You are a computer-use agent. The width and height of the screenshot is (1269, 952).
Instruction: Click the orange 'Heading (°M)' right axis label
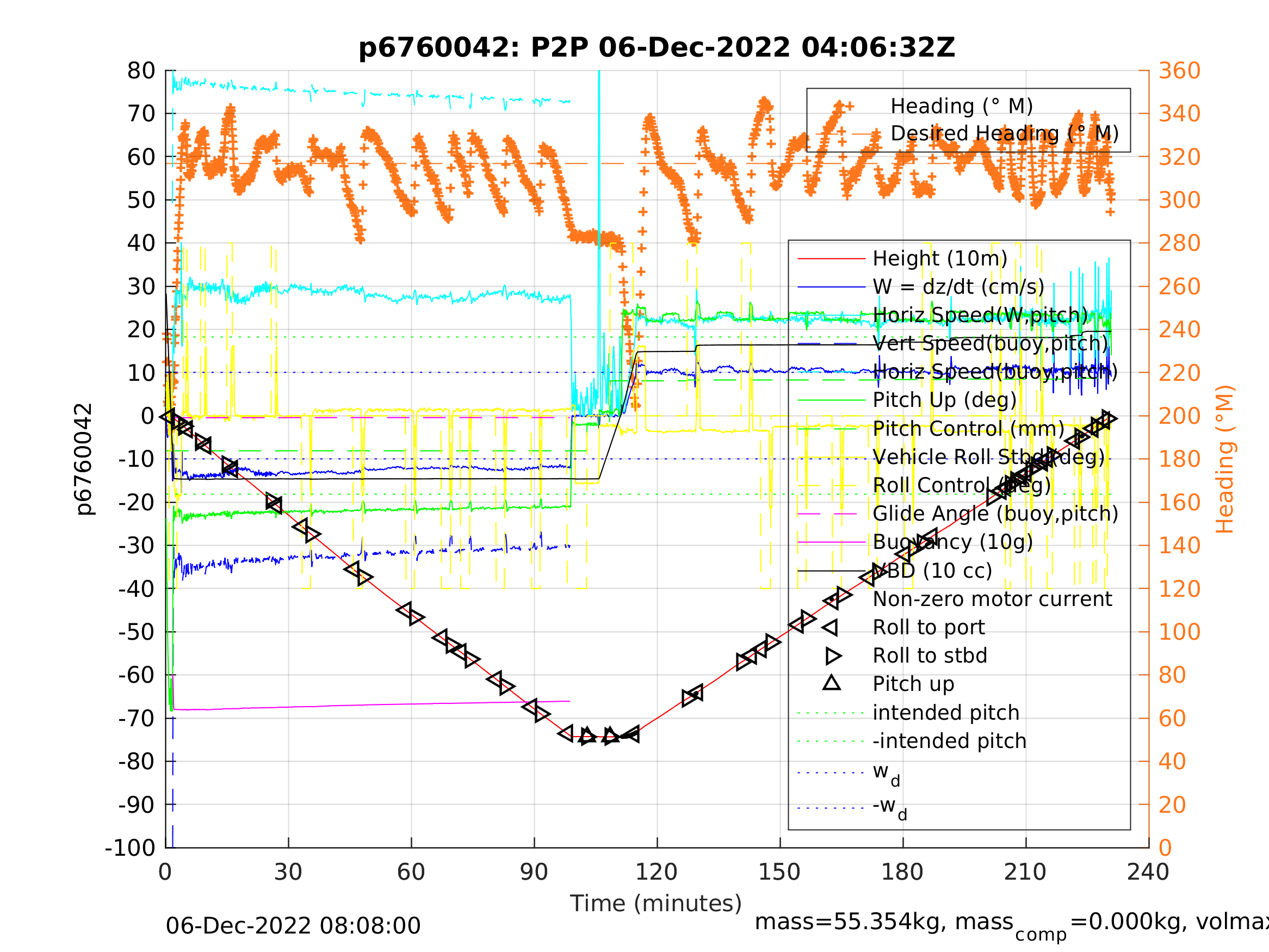(1224, 459)
